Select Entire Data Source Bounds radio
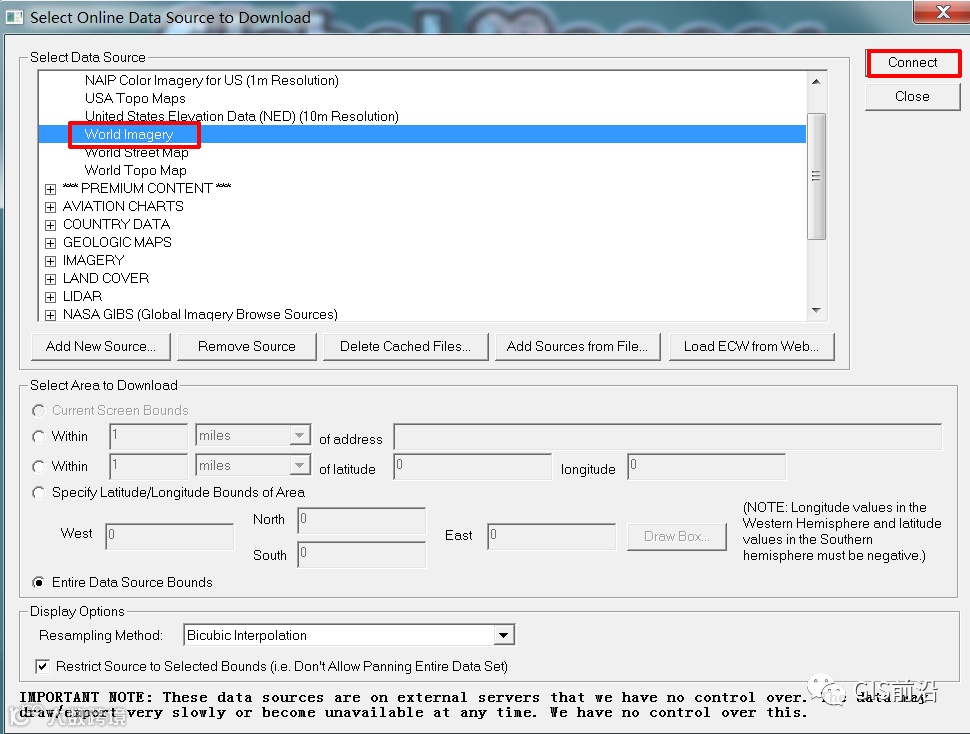970x734 pixels. point(39,583)
